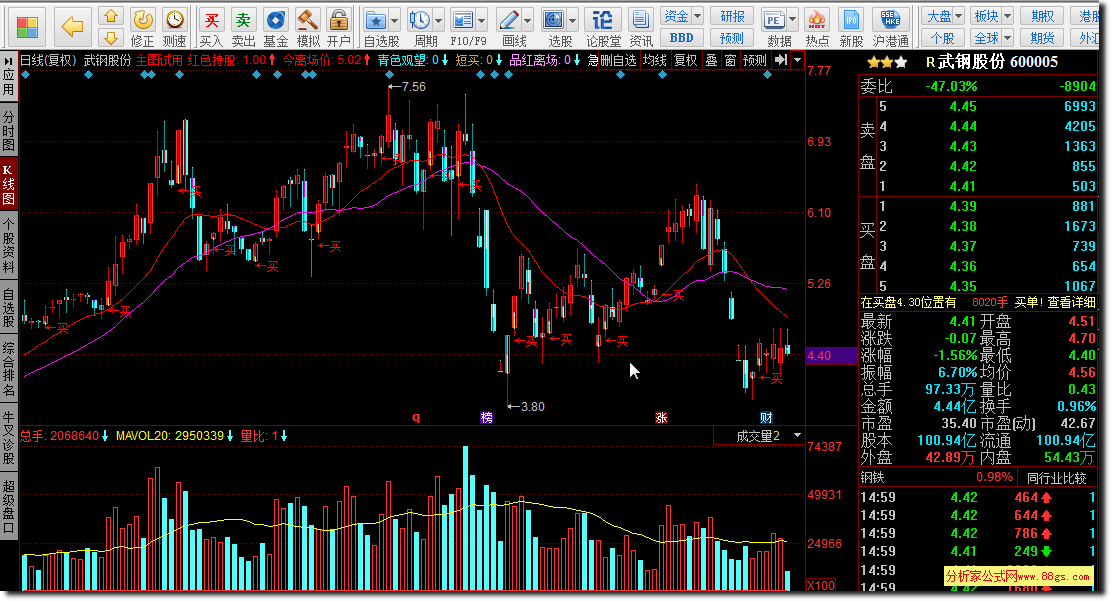This screenshot has width=1112, height=601.
Task: Toggle the 窗 window option
Action: [730, 60]
